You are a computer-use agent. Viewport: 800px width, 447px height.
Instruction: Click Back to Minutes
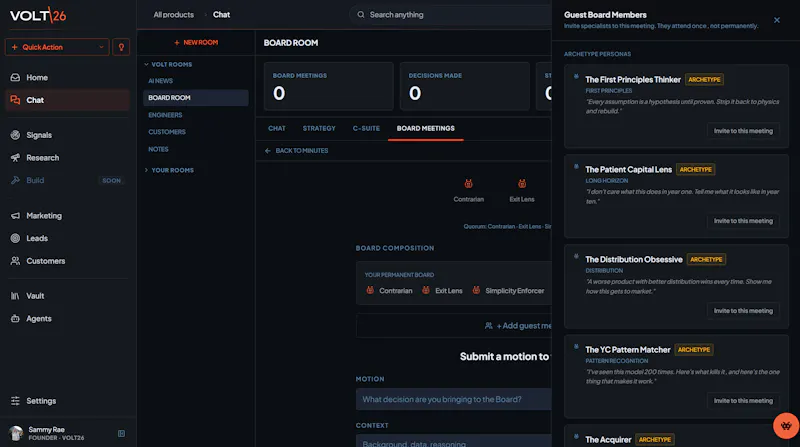coord(296,151)
